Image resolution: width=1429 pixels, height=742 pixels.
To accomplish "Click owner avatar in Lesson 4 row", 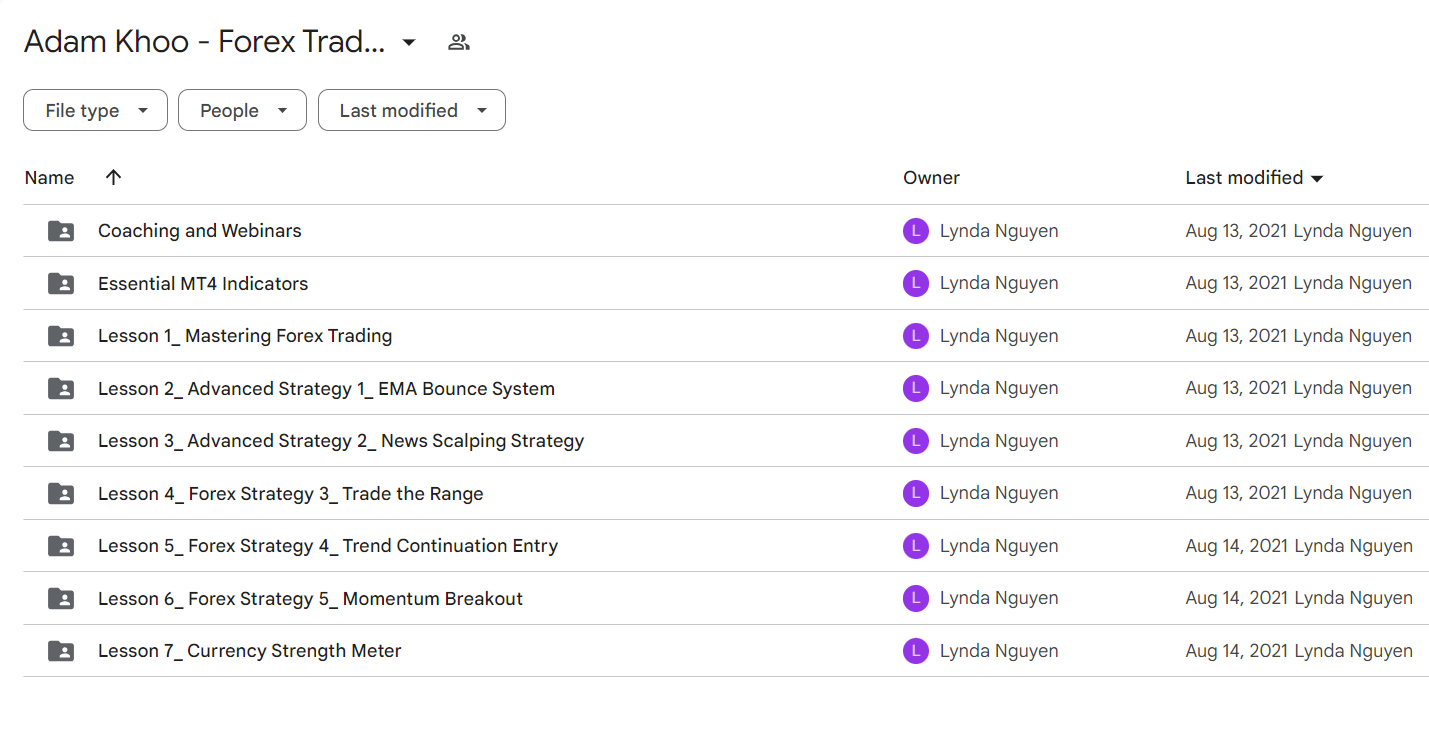I will [x=916, y=494].
